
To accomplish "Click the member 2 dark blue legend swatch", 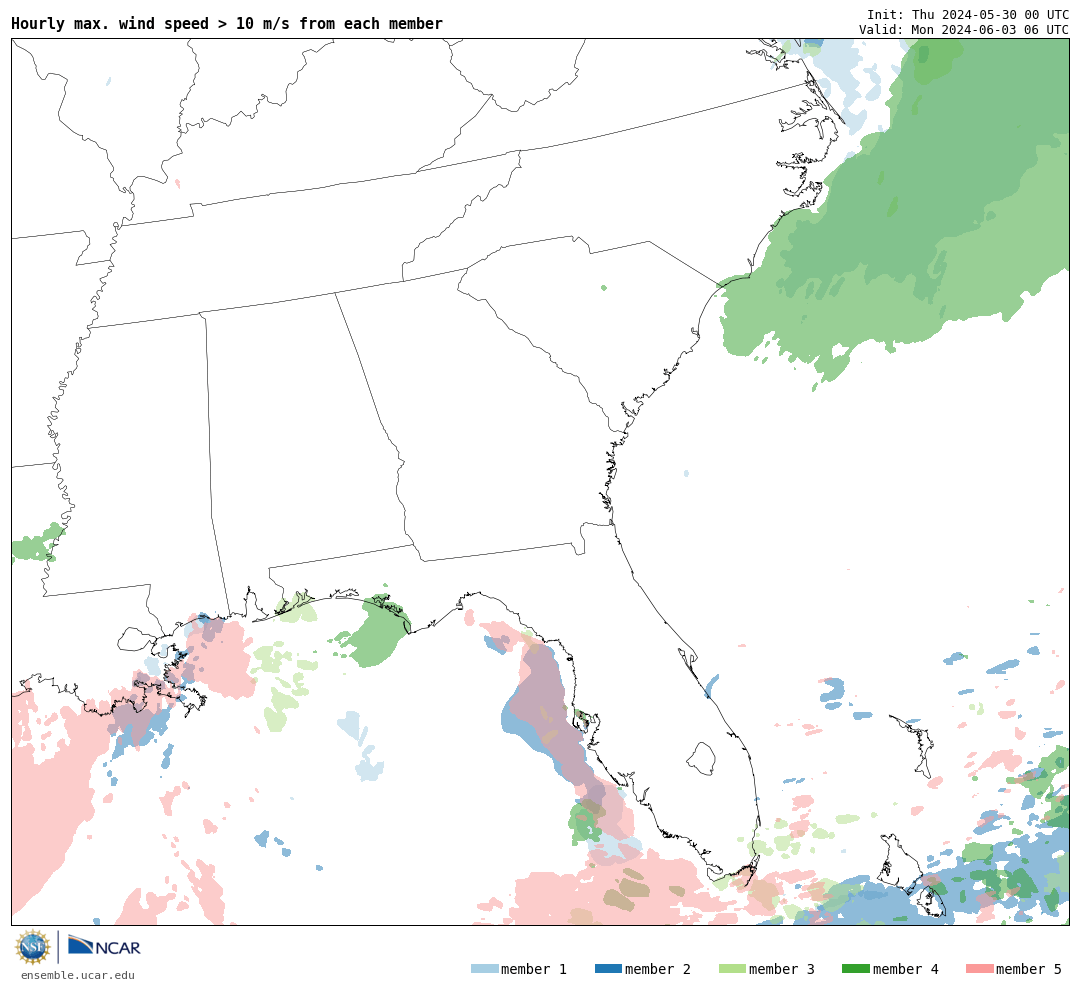I will tap(608, 969).
